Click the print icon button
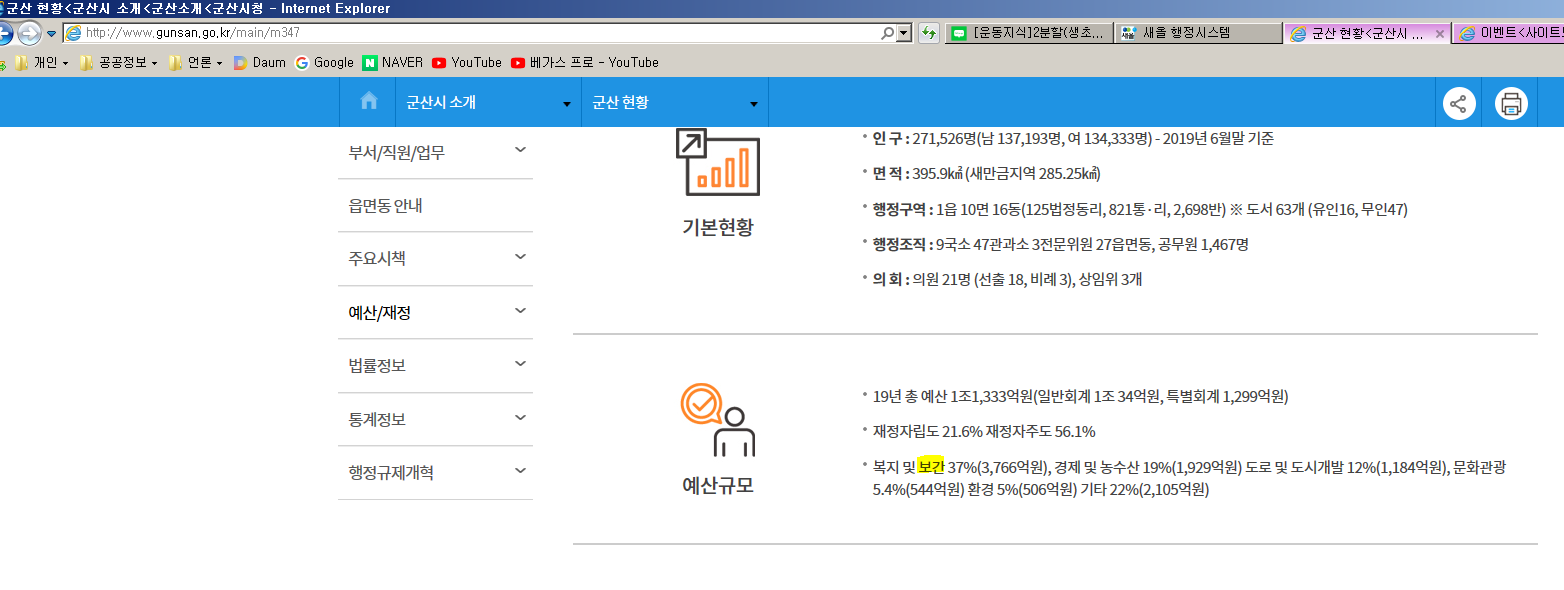The height and width of the screenshot is (590, 1564). (1511, 103)
